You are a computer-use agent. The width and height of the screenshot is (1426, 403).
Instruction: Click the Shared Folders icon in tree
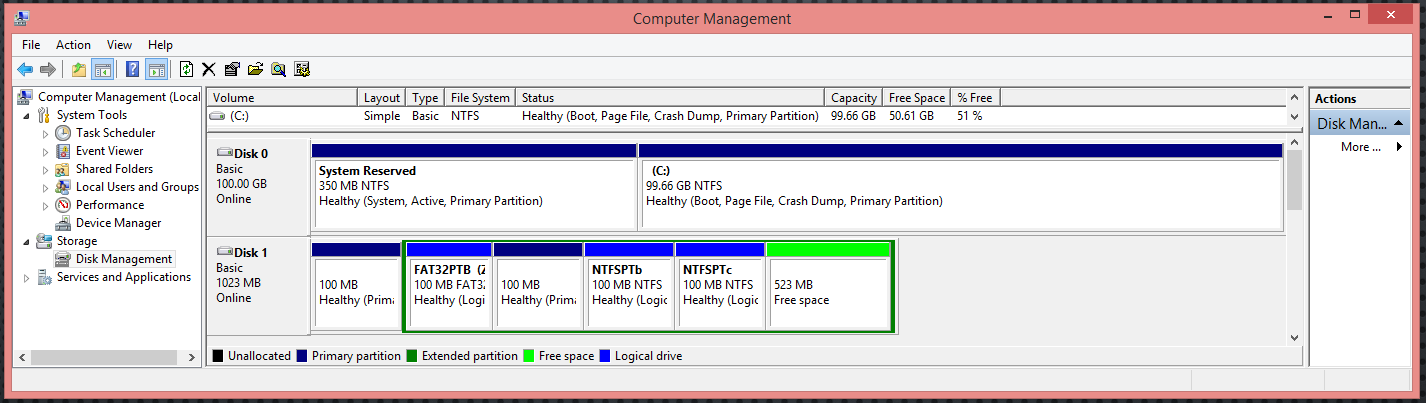click(x=63, y=169)
